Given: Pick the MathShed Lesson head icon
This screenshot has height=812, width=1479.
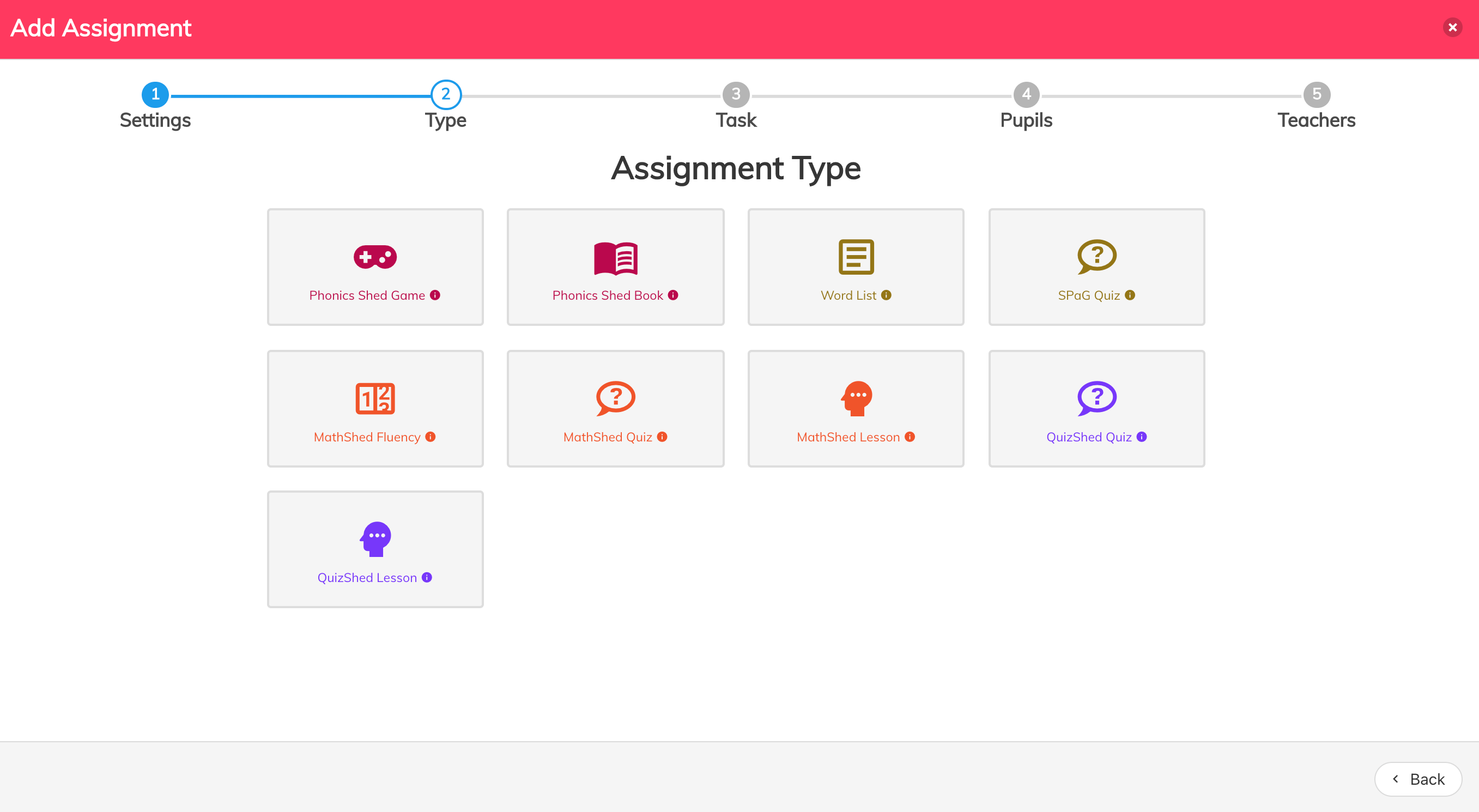Looking at the screenshot, I should pyautogui.click(x=856, y=398).
